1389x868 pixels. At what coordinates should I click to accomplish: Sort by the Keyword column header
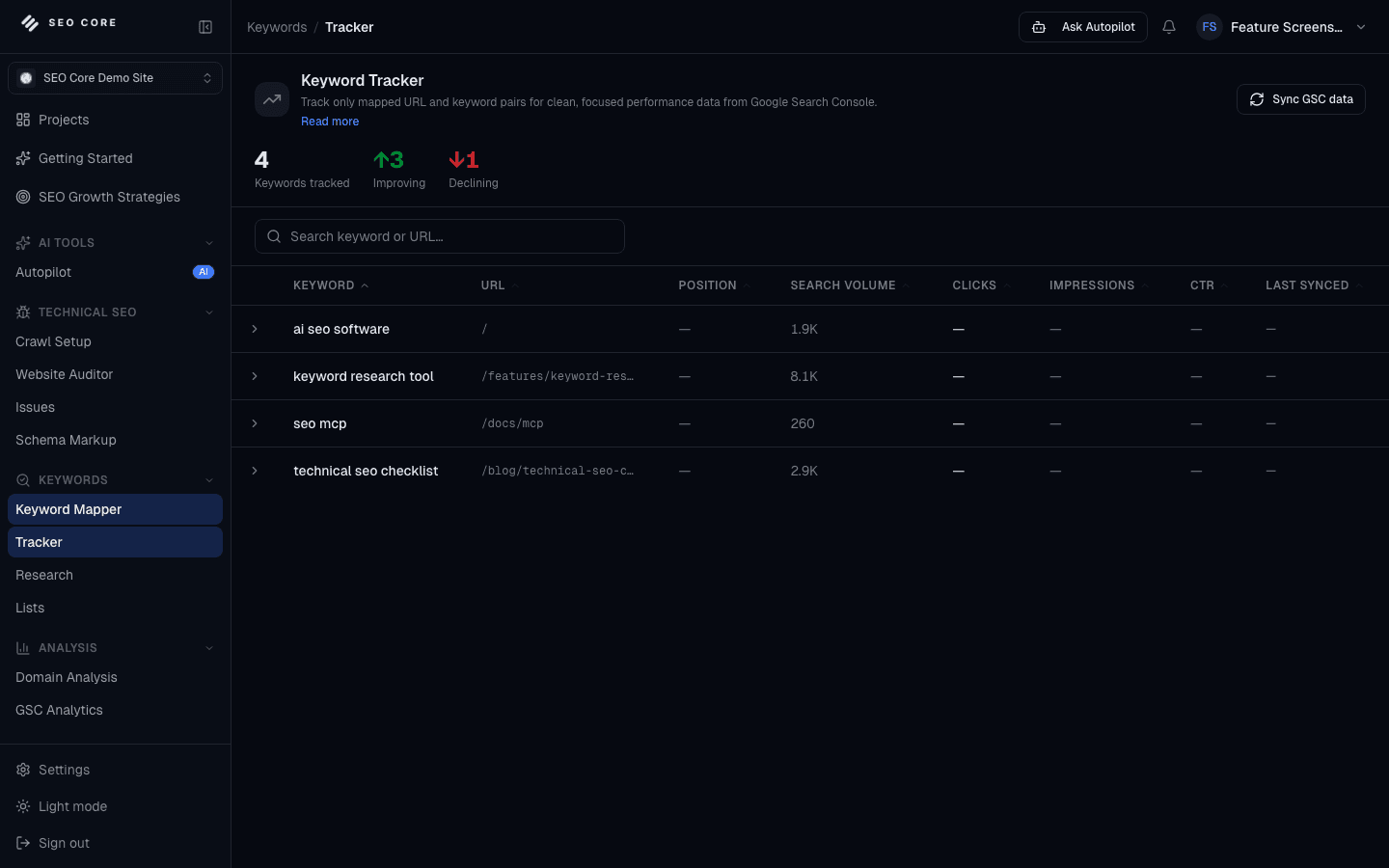331,285
